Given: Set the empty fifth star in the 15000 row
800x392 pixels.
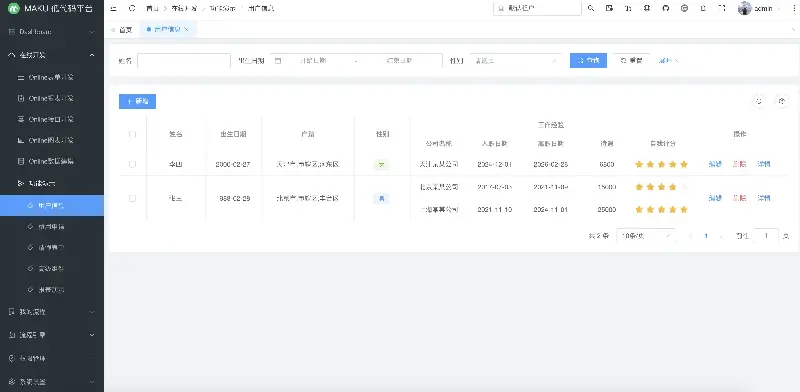Looking at the screenshot, I should tap(684, 187).
